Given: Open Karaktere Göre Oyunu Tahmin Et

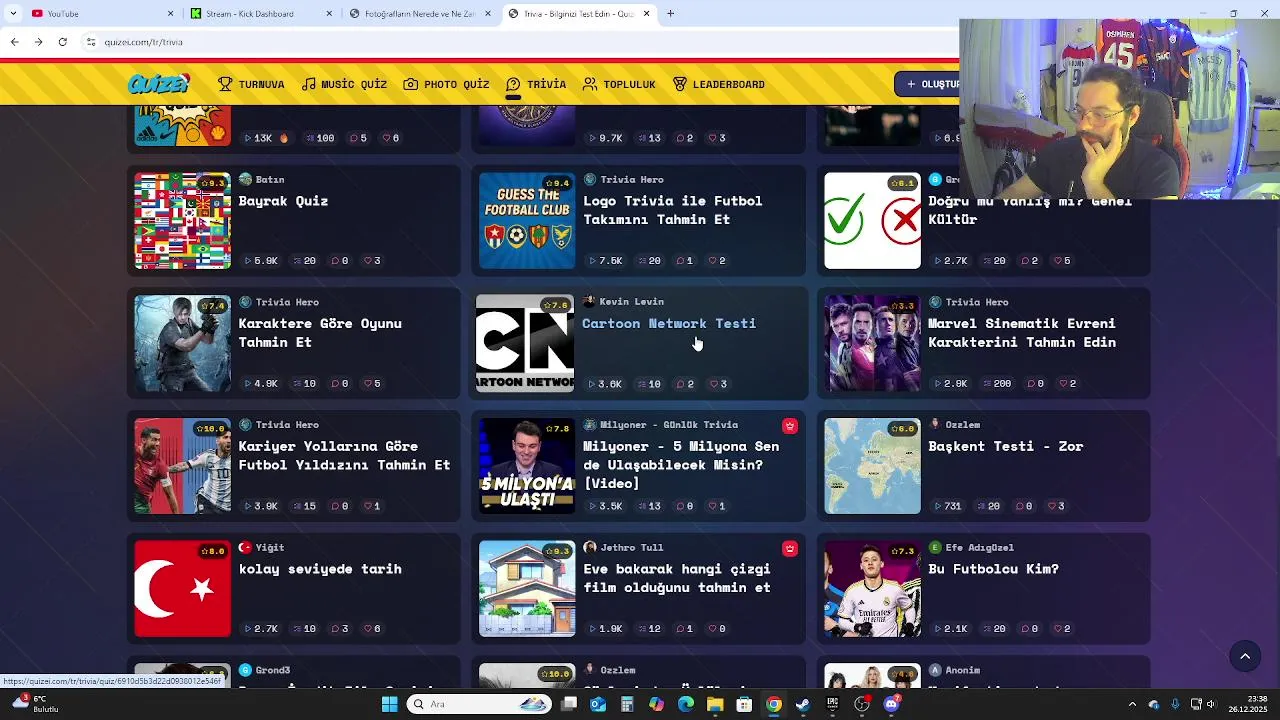Looking at the screenshot, I should click(x=320, y=333).
